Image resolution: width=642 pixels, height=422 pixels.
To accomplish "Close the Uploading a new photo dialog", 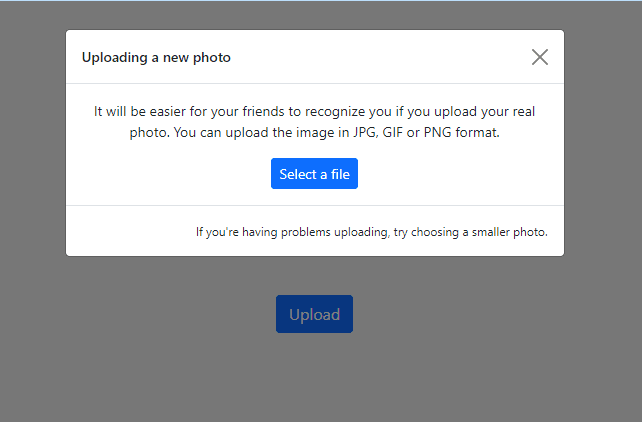I will [x=540, y=57].
